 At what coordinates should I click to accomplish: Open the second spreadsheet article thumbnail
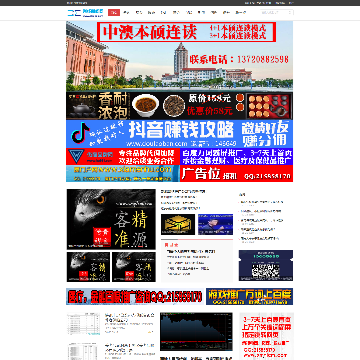[x=84, y=351]
